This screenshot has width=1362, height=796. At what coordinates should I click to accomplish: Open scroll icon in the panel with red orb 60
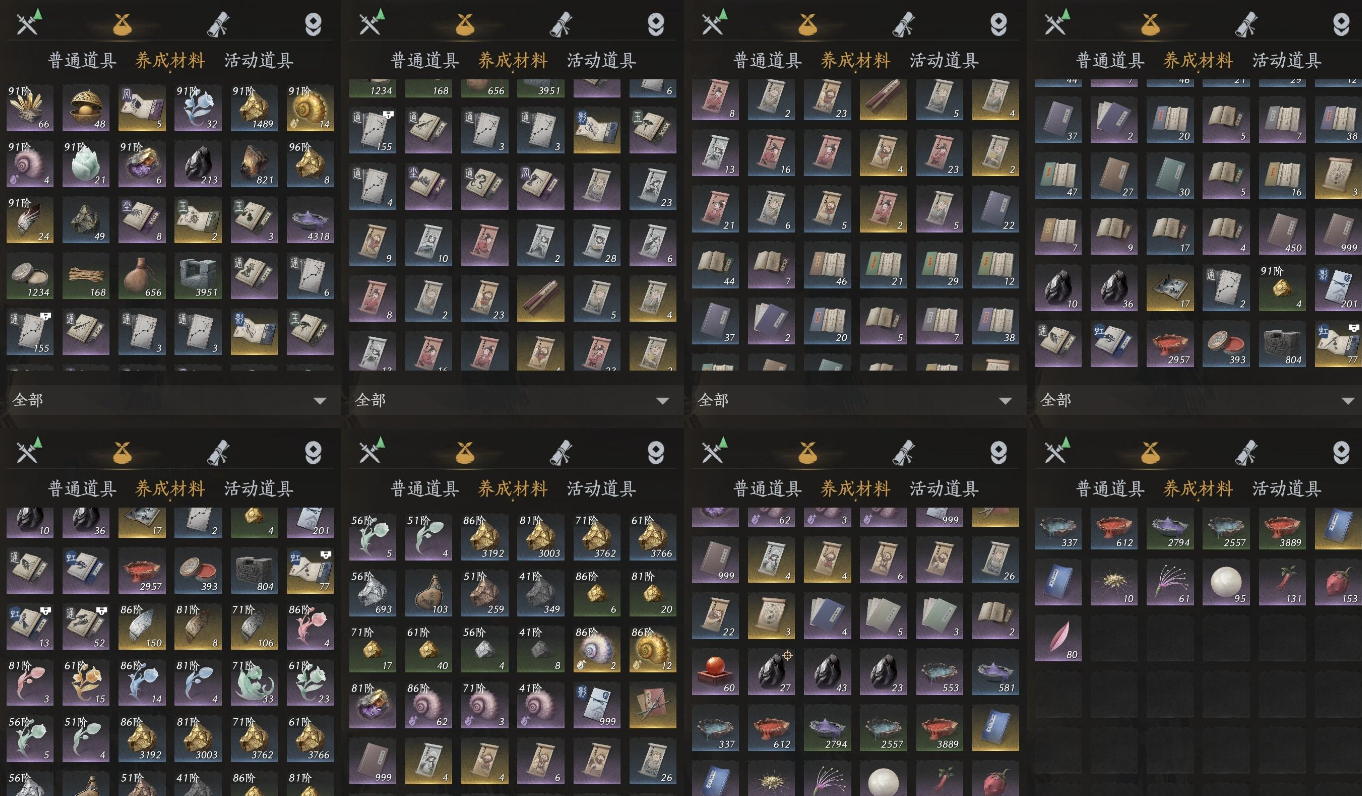point(903,453)
